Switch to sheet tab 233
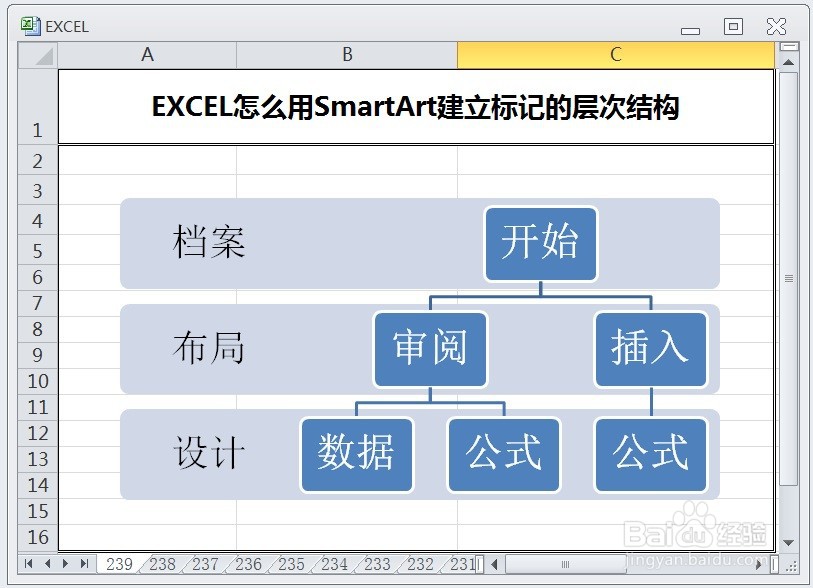Screen dimensions: 813x588 (x=377, y=564)
